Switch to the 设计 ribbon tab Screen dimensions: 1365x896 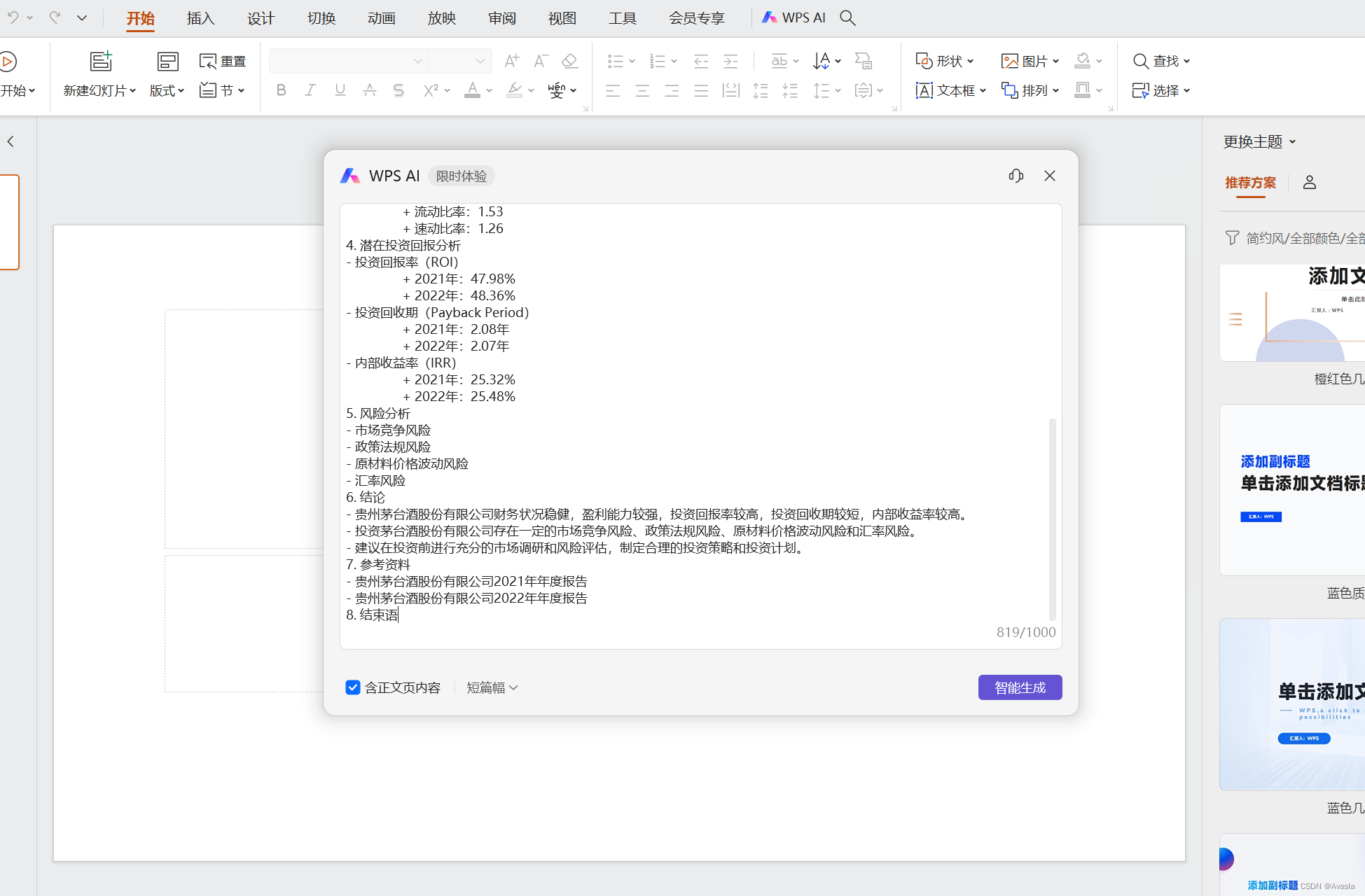coord(261,18)
